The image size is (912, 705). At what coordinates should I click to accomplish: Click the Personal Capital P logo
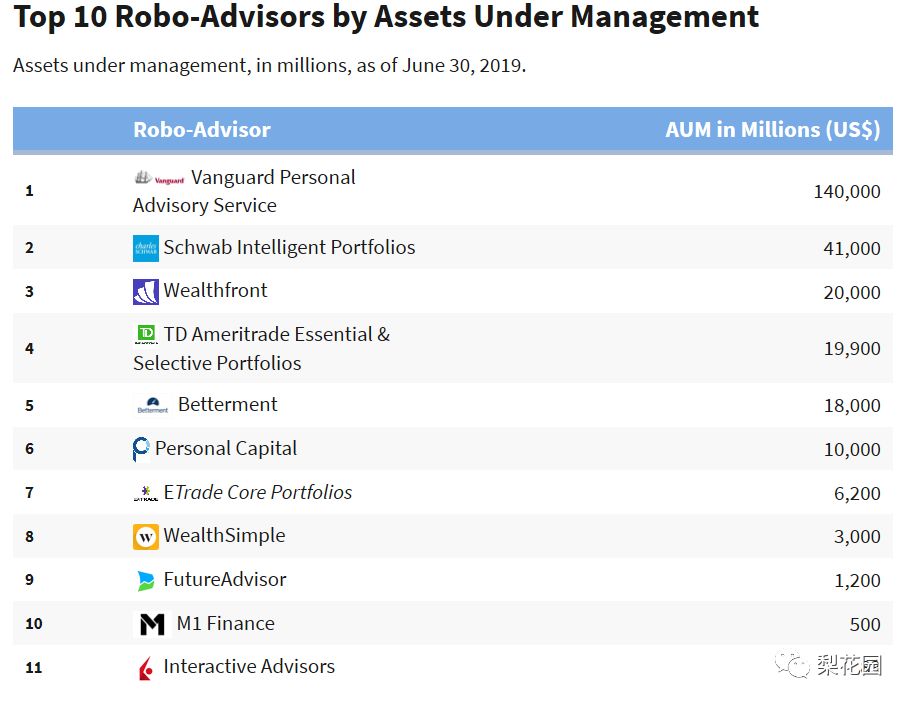pyautogui.click(x=141, y=449)
